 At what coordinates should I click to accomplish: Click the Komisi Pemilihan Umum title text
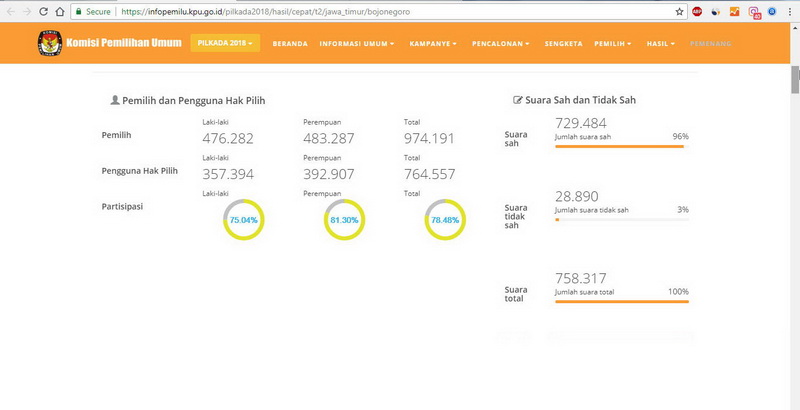click(123, 43)
